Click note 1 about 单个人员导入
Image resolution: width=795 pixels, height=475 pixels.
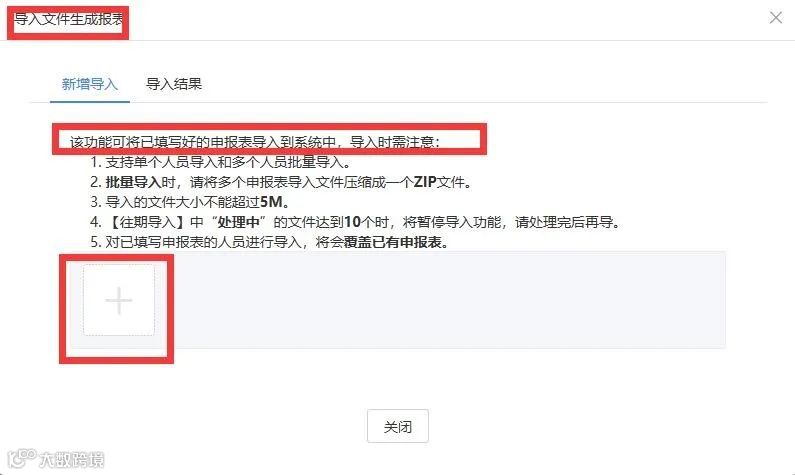point(220,162)
